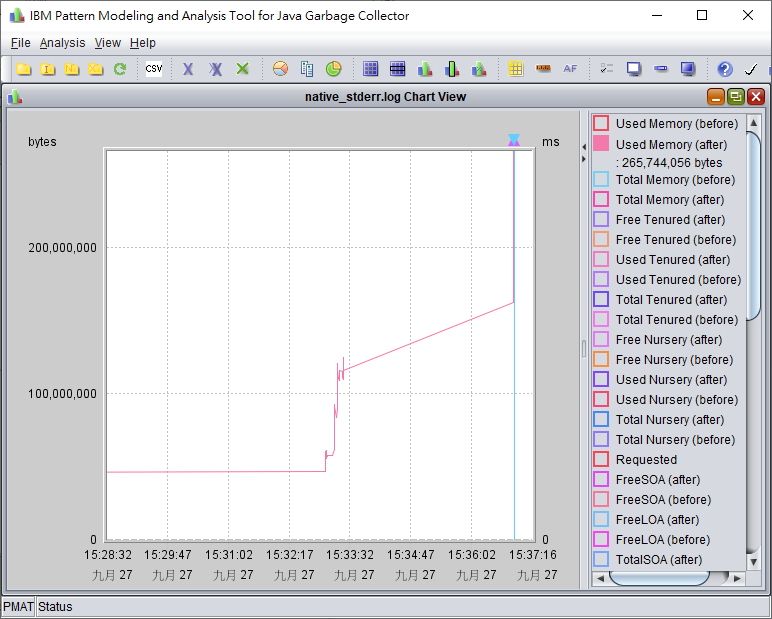Click the bar chart icon with black-outlined bar
This screenshot has height=619, width=772.
coord(451,69)
